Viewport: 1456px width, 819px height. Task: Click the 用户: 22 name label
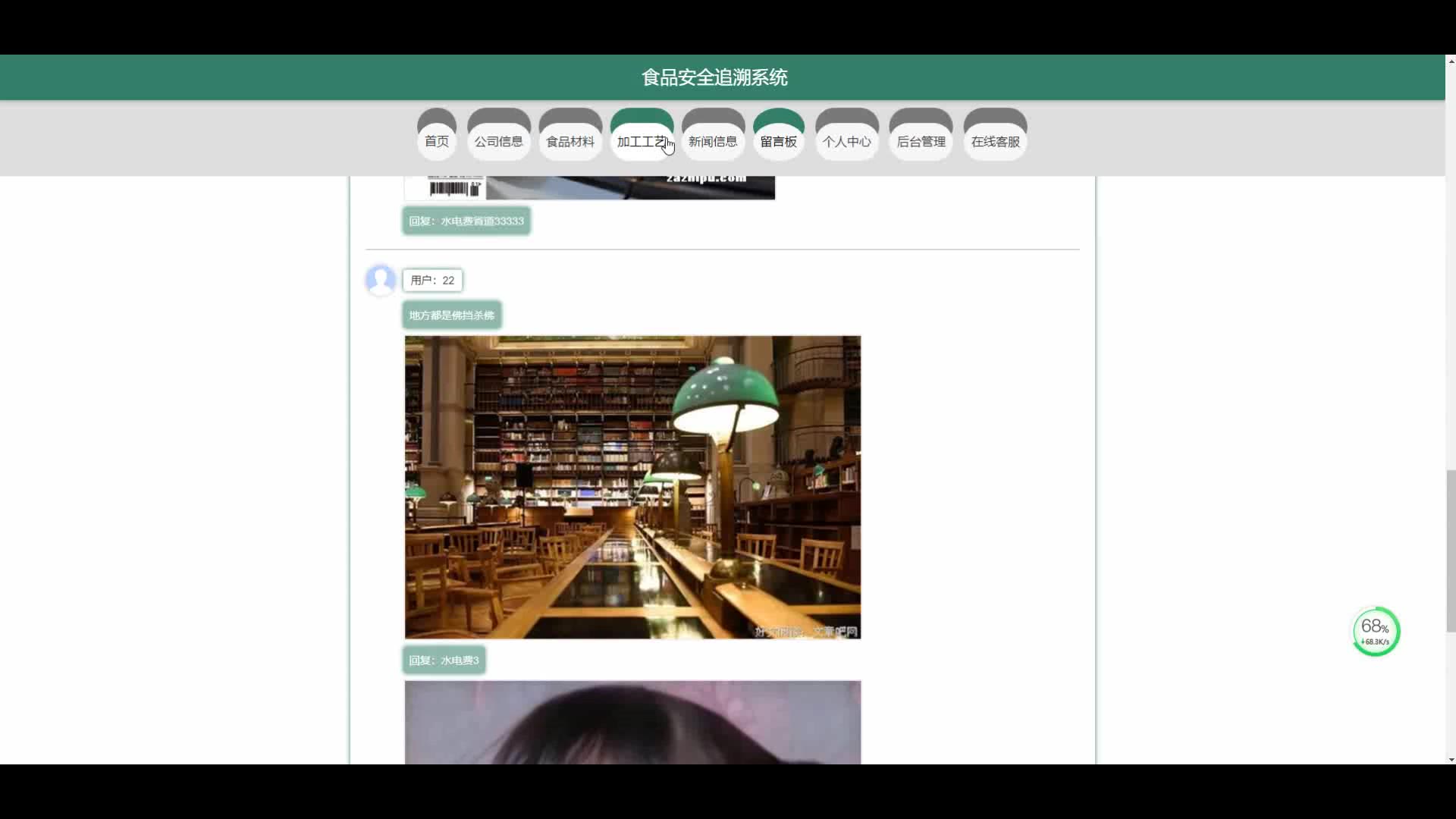(x=432, y=280)
